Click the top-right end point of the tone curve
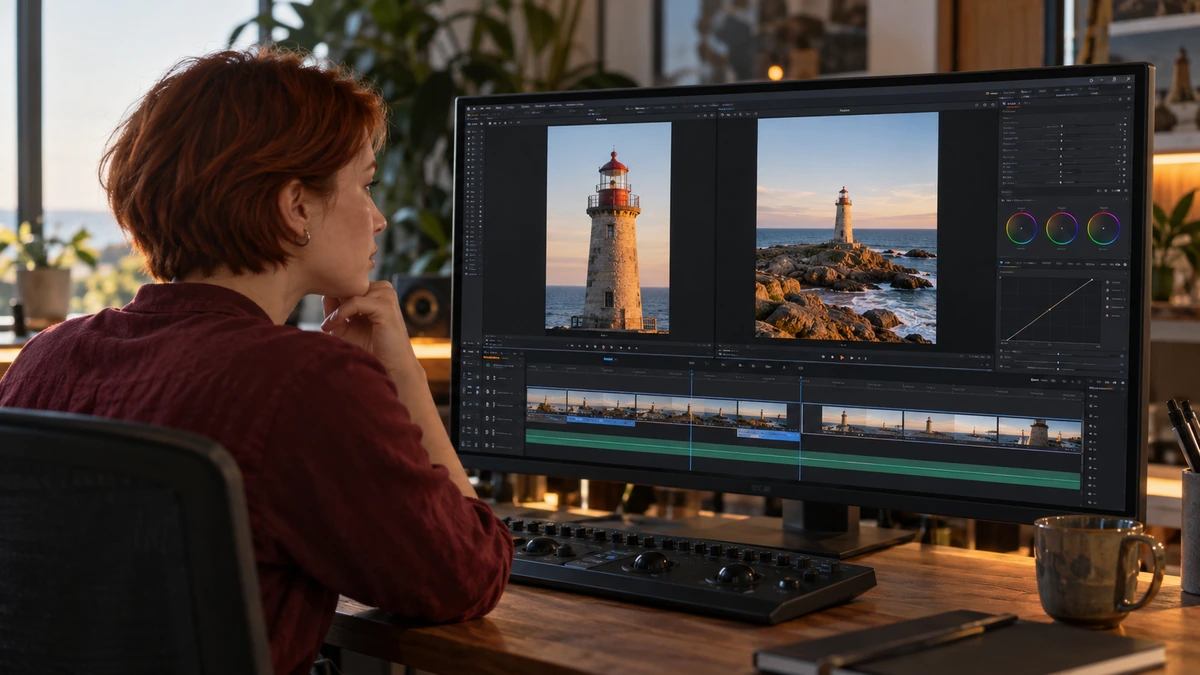This screenshot has height=675, width=1200. tap(1093, 280)
